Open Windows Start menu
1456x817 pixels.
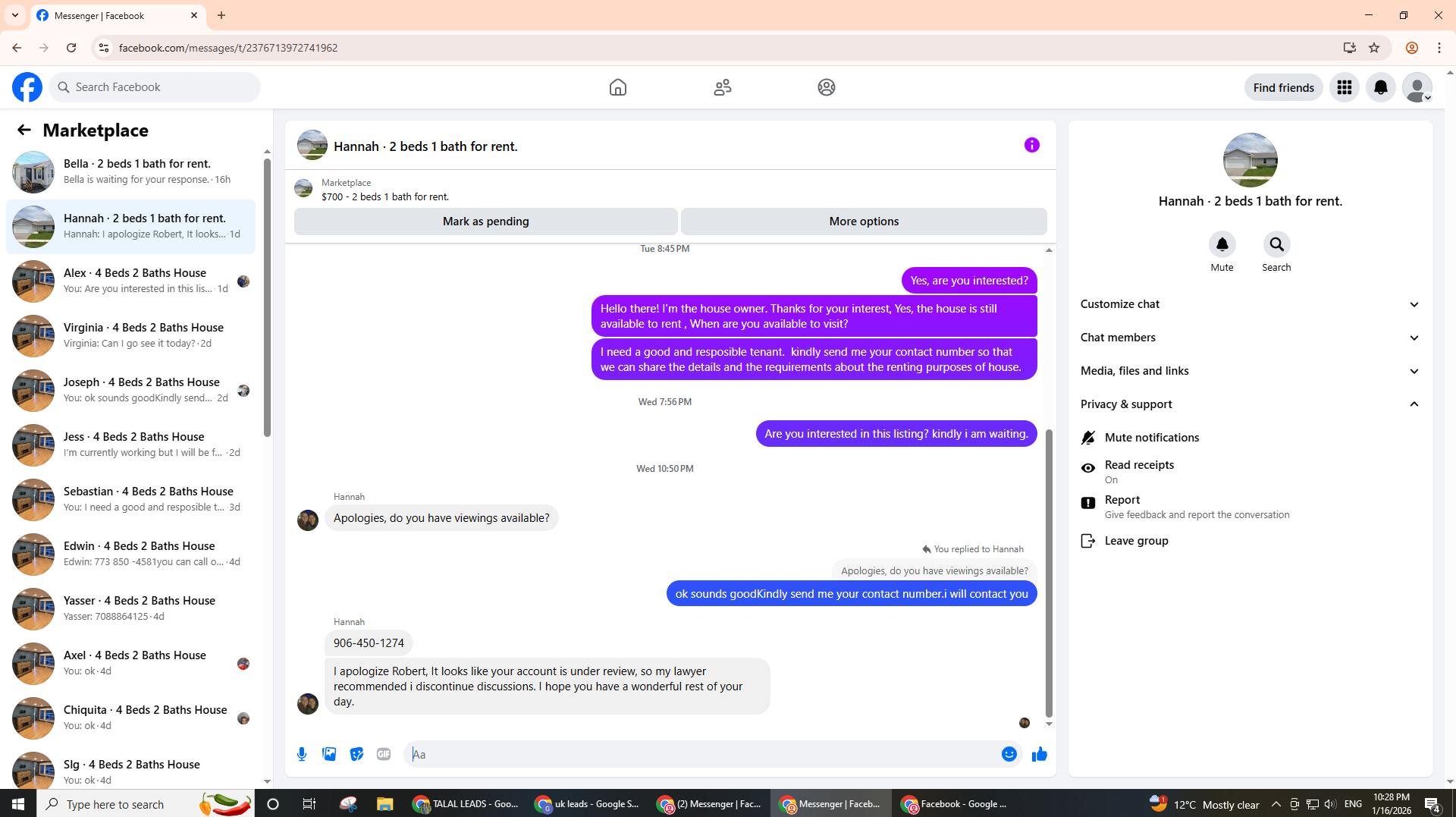pyautogui.click(x=18, y=804)
